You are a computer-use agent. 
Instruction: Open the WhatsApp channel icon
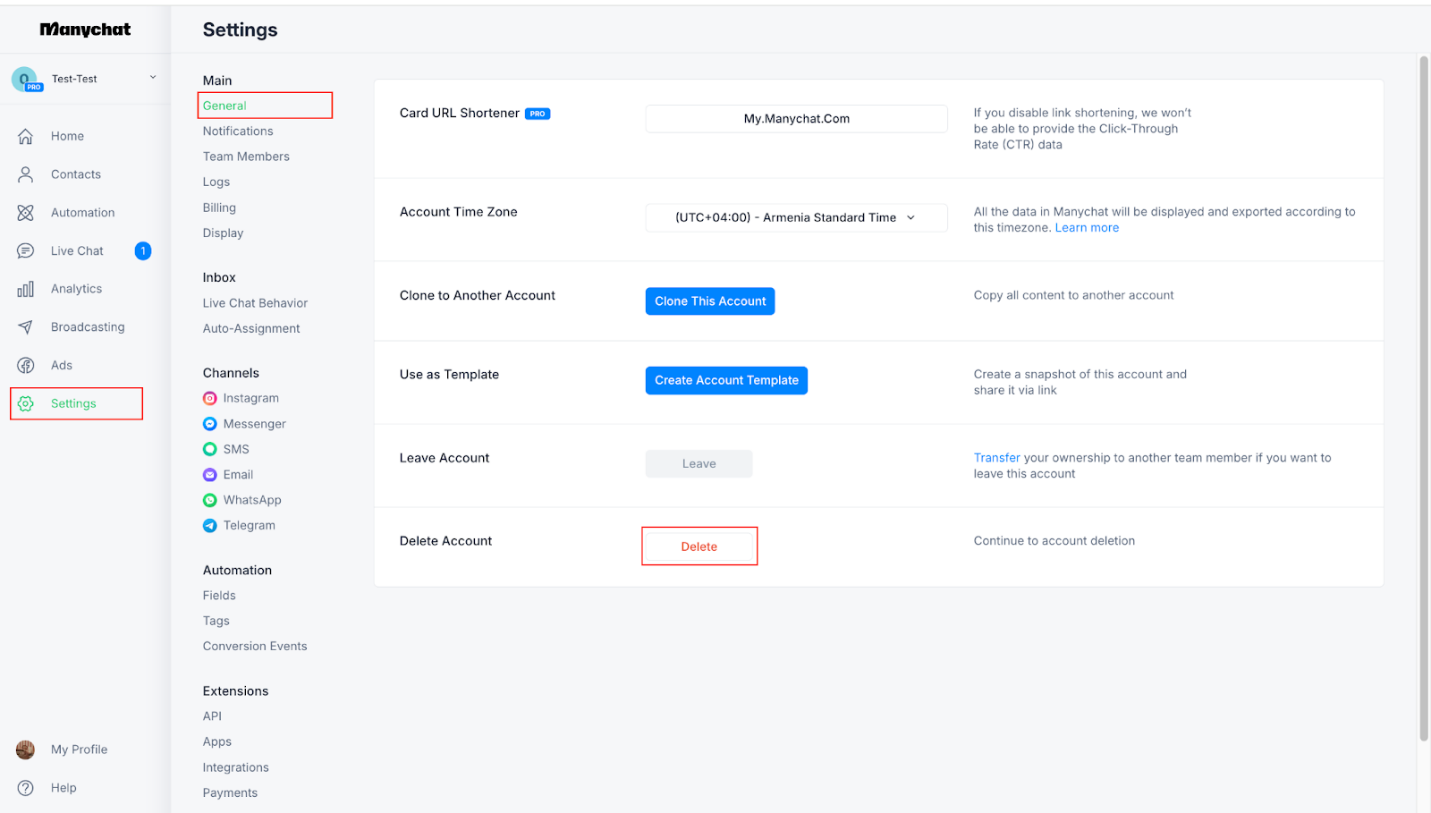tap(210, 500)
